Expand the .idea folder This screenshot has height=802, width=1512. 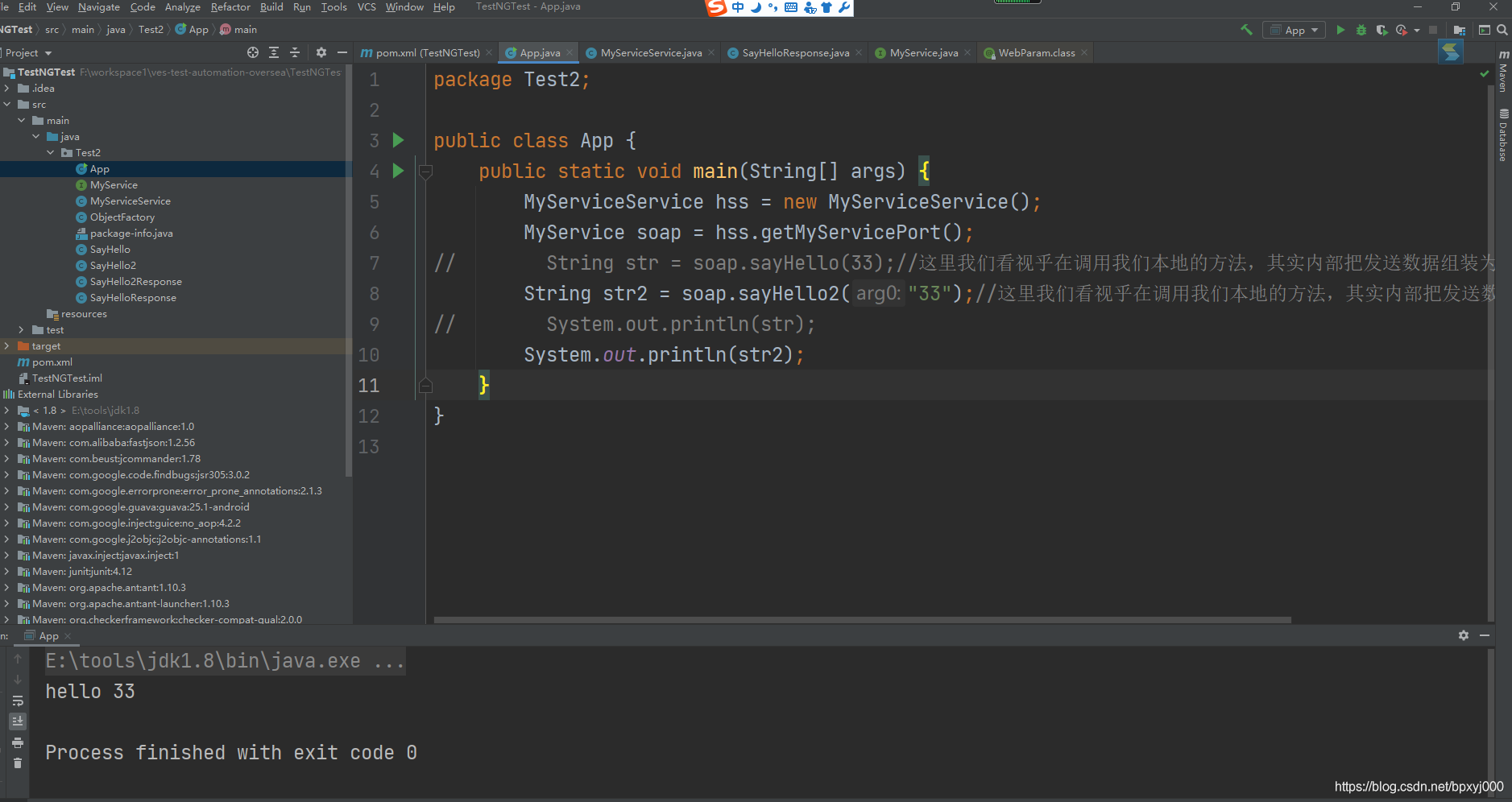click(x=7, y=89)
